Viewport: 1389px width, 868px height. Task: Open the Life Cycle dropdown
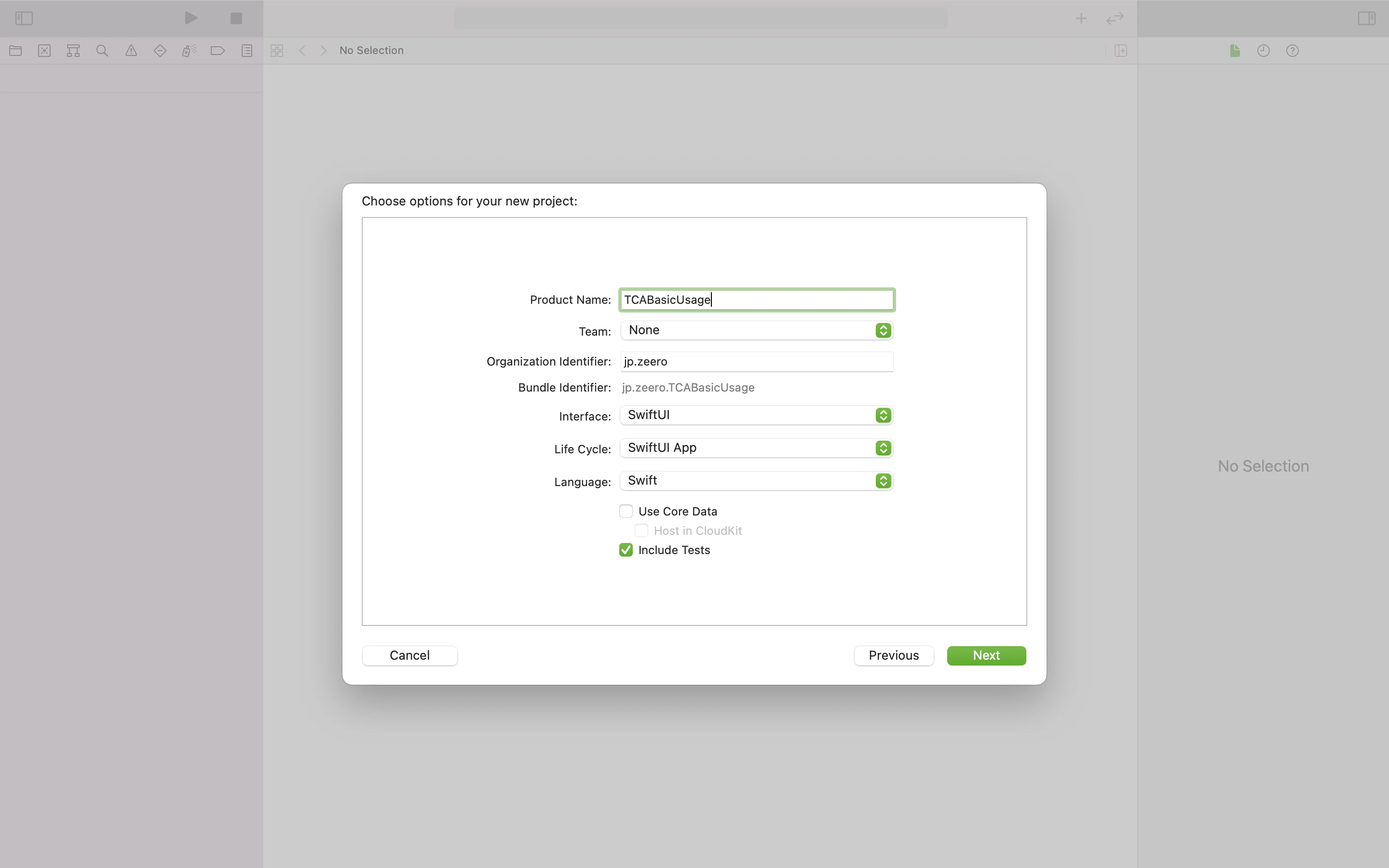tap(757, 448)
